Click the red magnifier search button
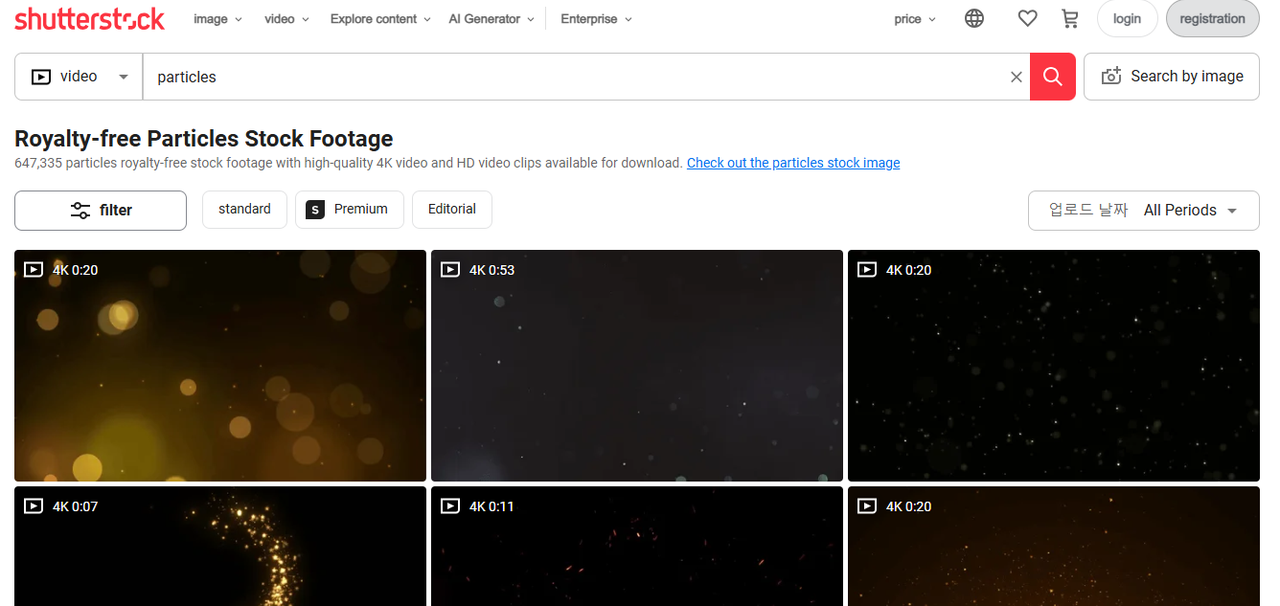The height and width of the screenshot is (606, 1280). (1052, 77)
